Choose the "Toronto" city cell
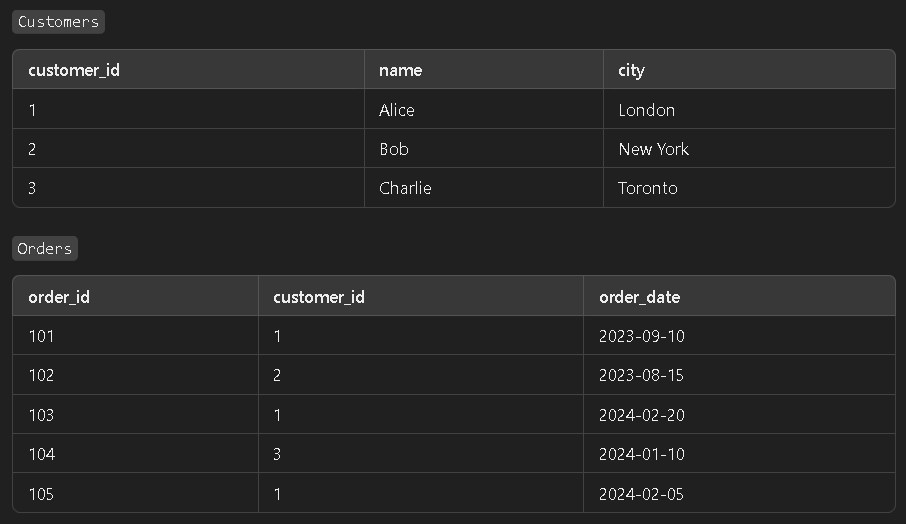This screenshot has width=906, height=524. 749,188
